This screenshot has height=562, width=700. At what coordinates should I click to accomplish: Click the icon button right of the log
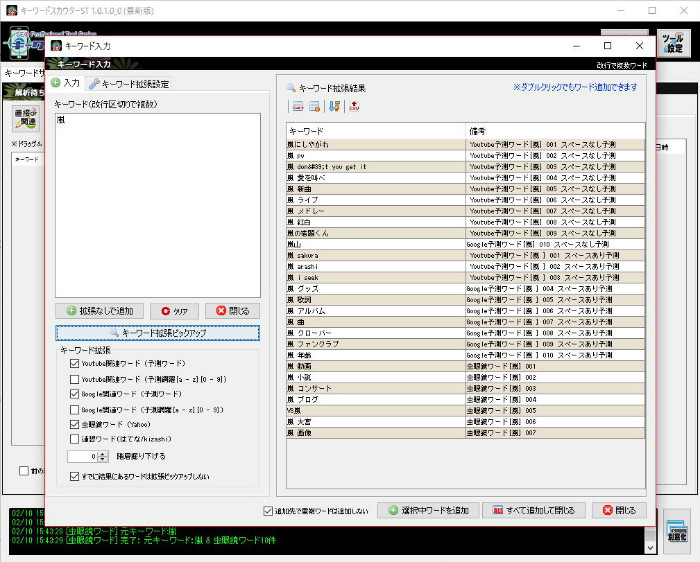[676, 532]
